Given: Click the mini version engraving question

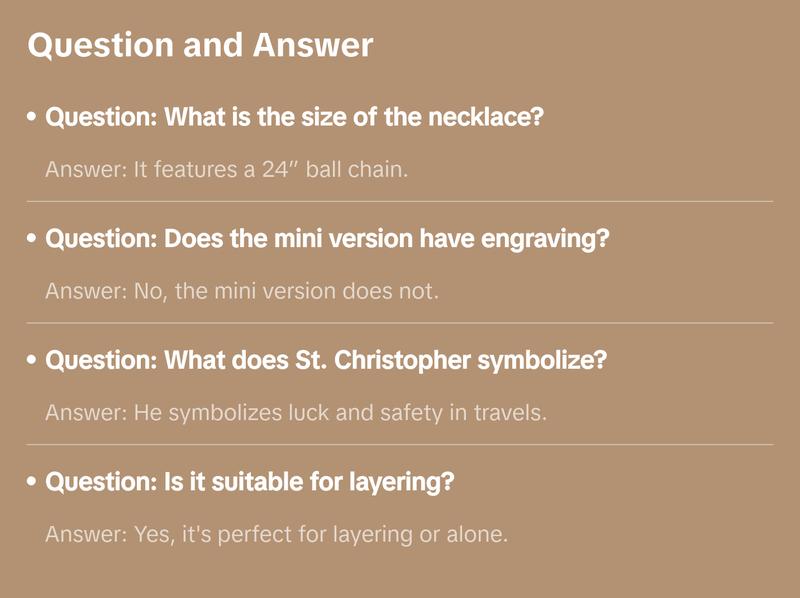Looking at the screenshot, I should [328, 240].
